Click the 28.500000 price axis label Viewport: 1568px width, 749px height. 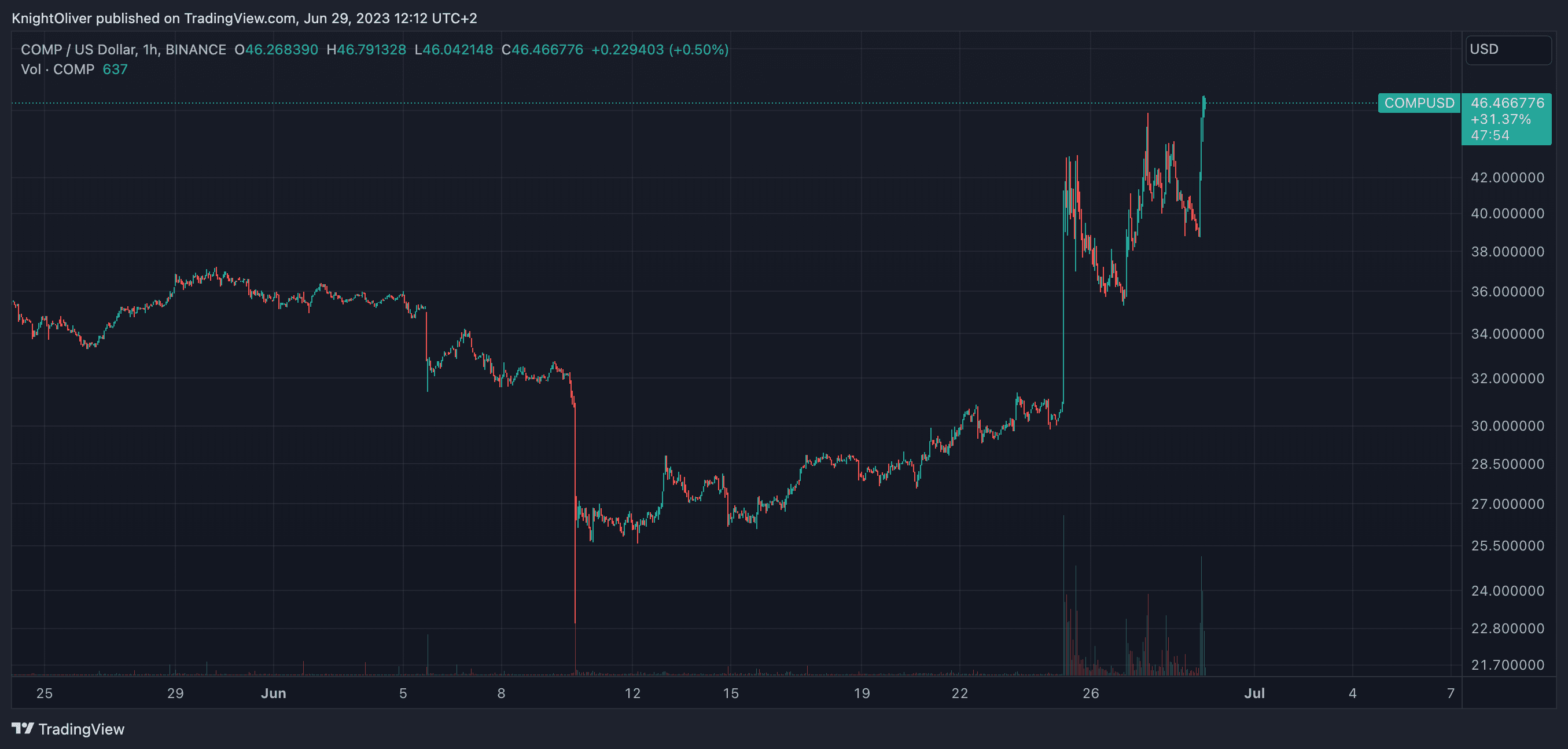pyautogui.click(x=1507, y=465)
